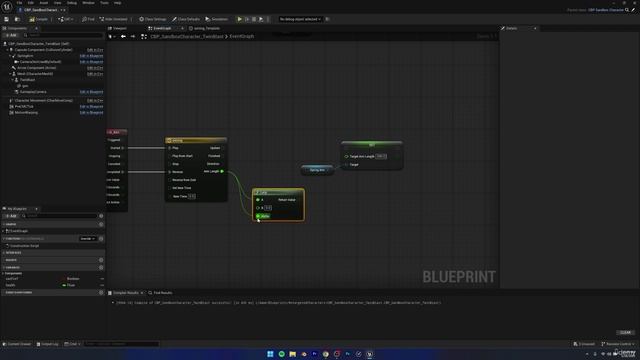Screen dimensions: 640x360
Task: Click Edit in C++ link for Capsule Component
Action: point(95,50)
